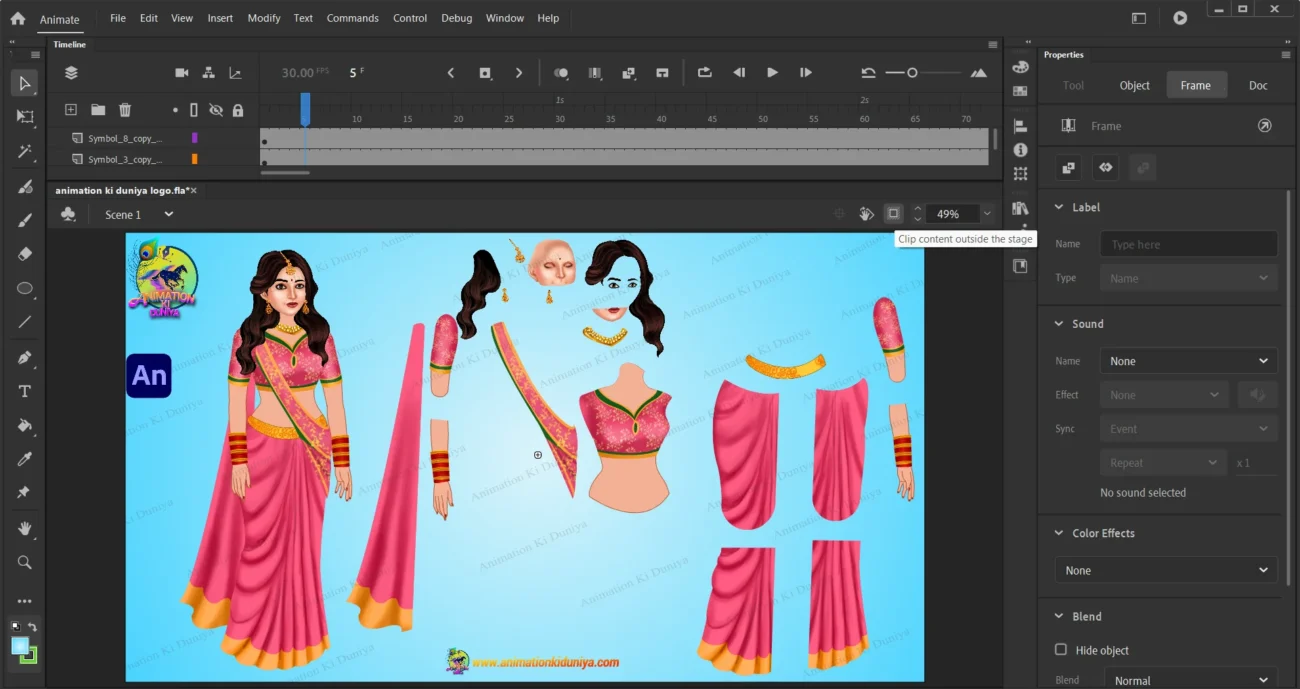
Task: Select the Hand tool
Action: [x=25, y=528]
